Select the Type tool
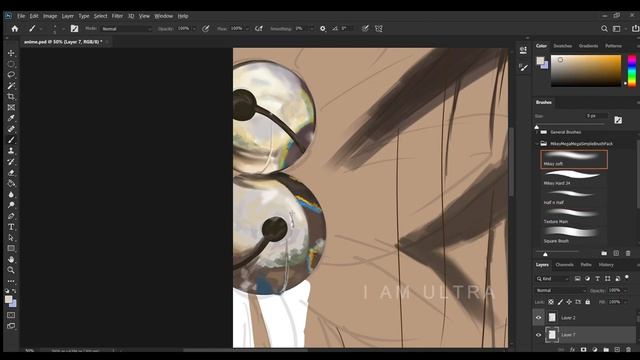Image resolution: width=640 pixels, height=360 pixels. 11,227
